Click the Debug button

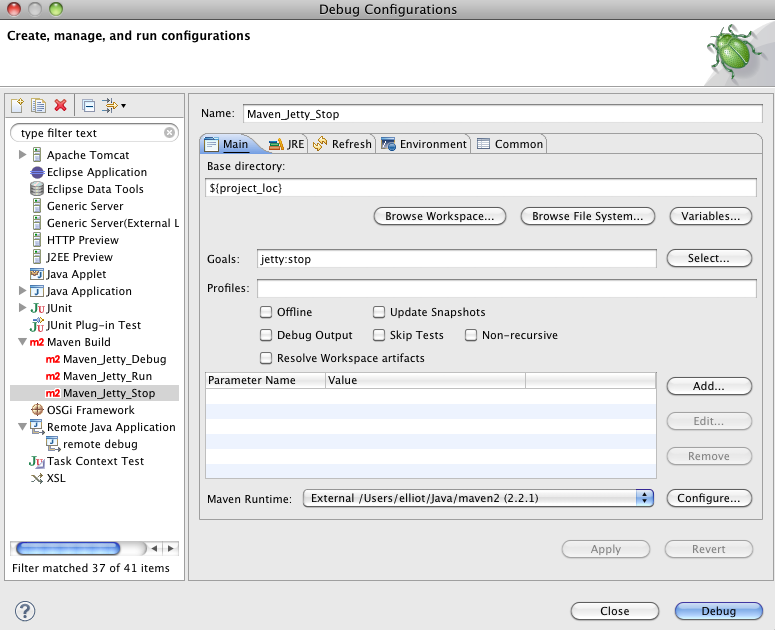point(719,611)
